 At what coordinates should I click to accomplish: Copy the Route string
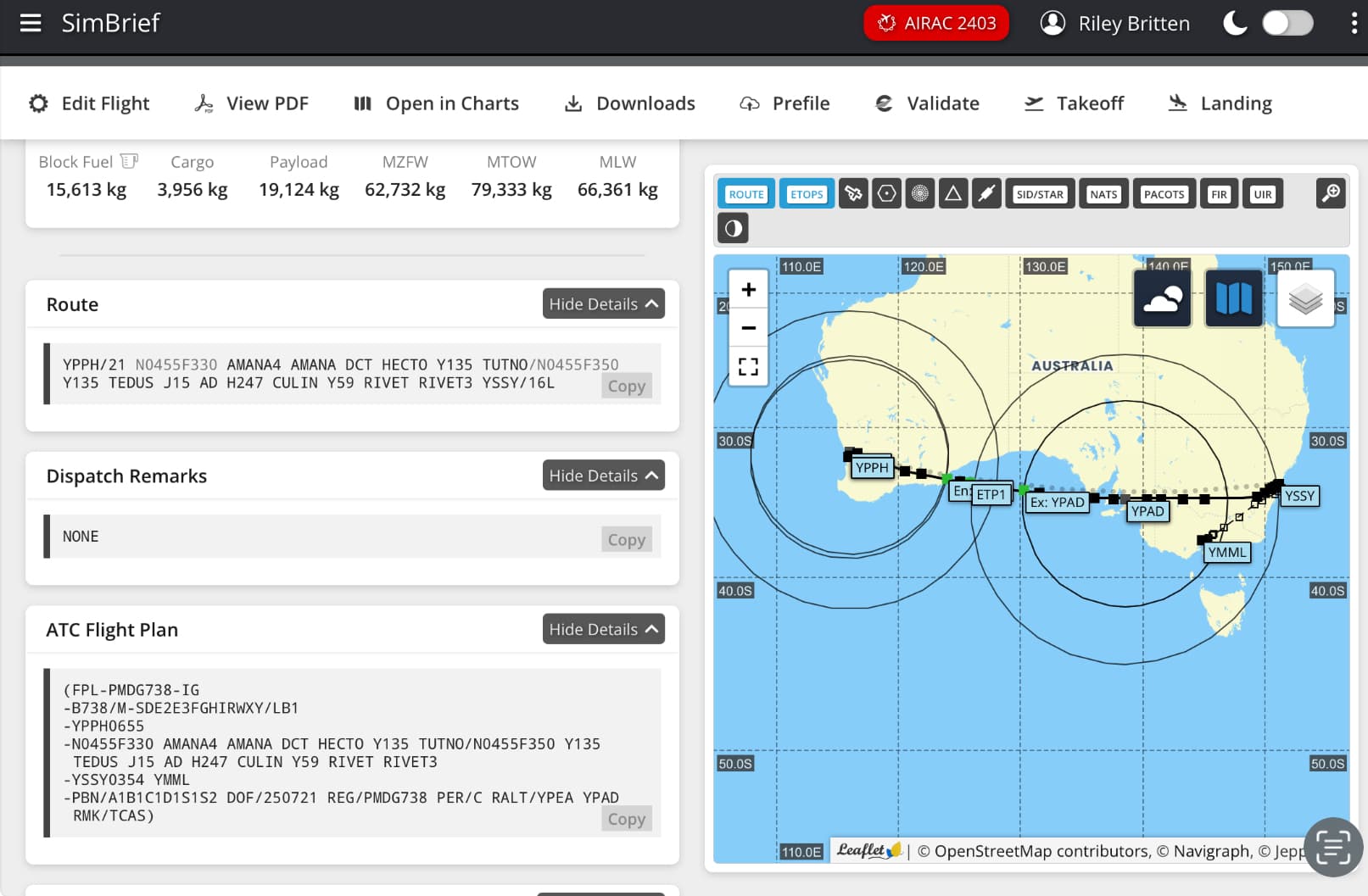tap(627, 386)
